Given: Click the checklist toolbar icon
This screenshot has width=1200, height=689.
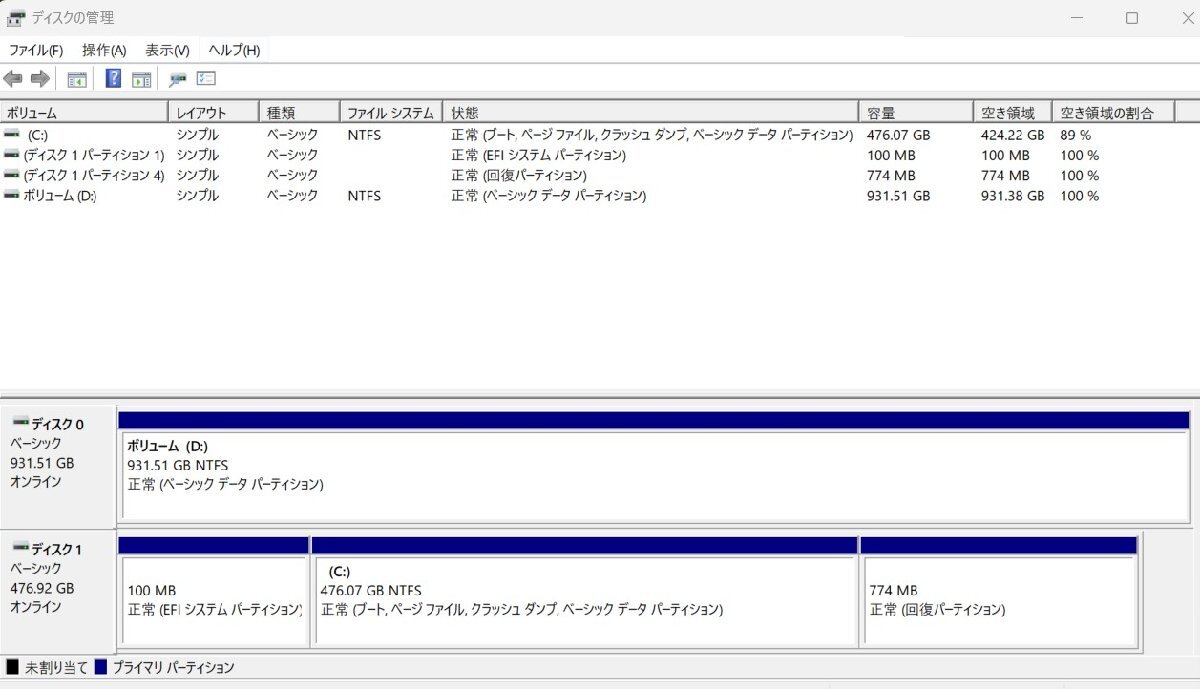Looking at the screenshot, I should (x=206, y=78).
